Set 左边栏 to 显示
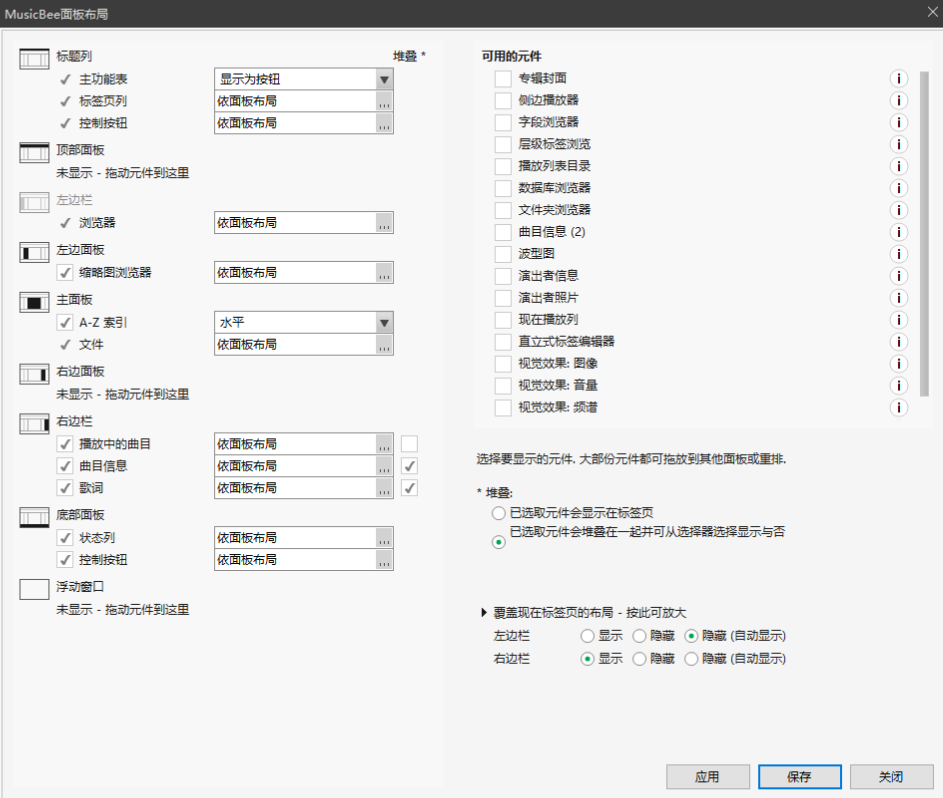The width and height of the screenshot is (943, 798). click(588, 636)
